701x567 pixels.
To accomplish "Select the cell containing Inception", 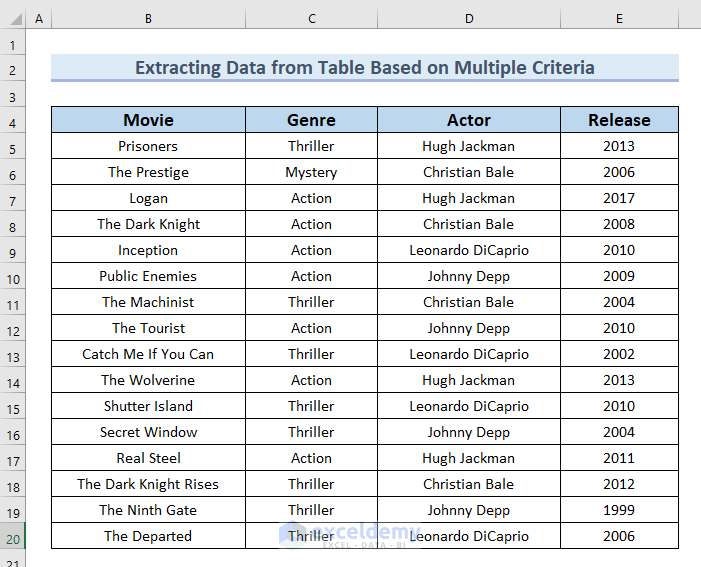I will (x=148, y=250).
